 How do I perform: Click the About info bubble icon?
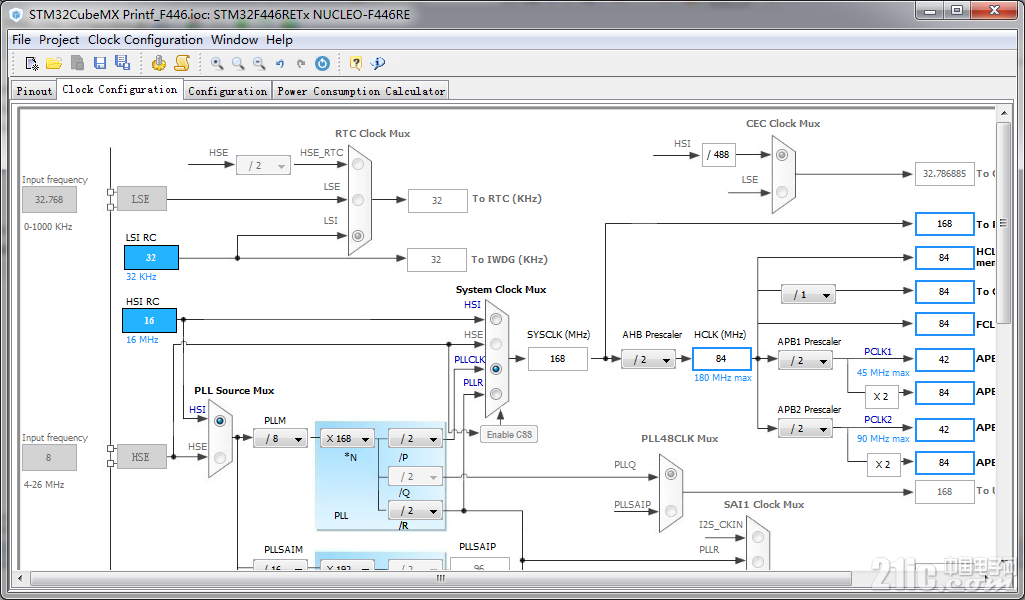[378, 63]
